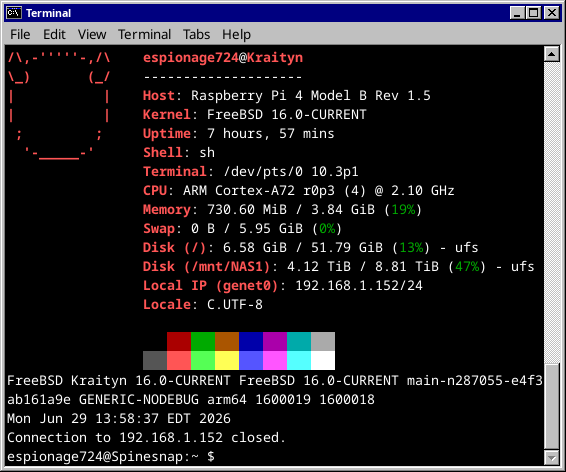Maximize the Terminal window
566x472 pixels.
[534, 13]
